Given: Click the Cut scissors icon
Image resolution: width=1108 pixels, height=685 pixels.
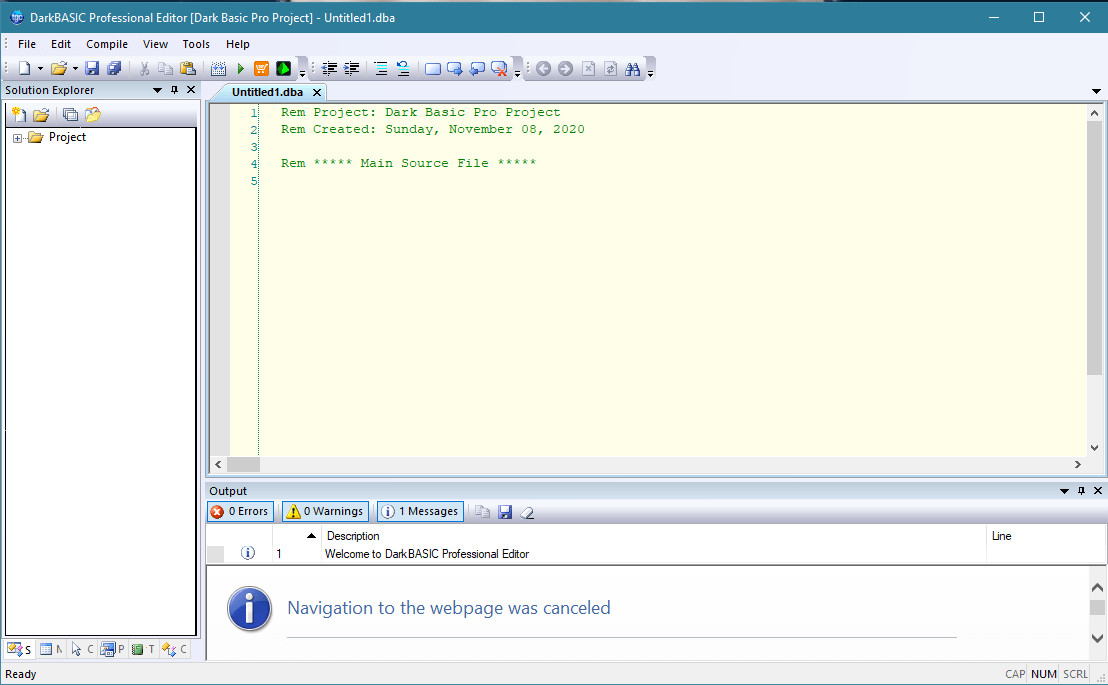Looking at the screenshot, I should coord(144,69).
